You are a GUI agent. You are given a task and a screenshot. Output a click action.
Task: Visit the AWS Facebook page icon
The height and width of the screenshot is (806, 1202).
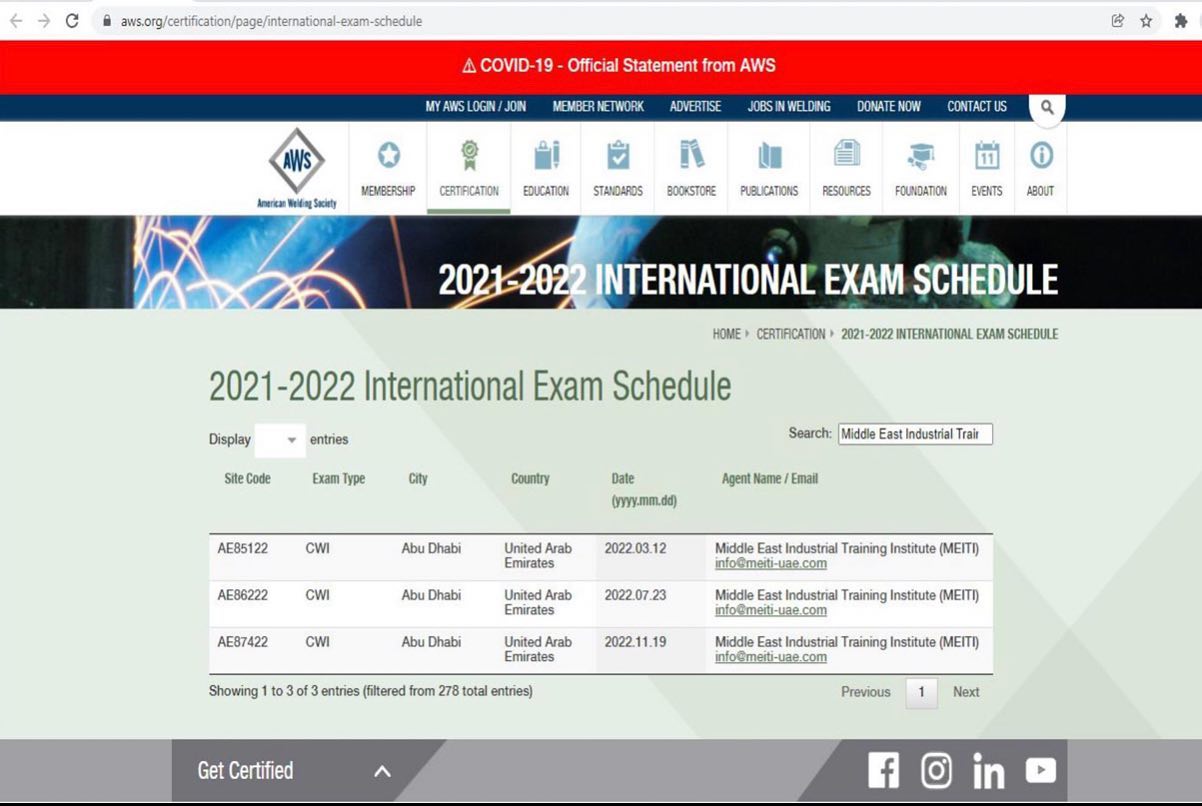pos(883,770)
